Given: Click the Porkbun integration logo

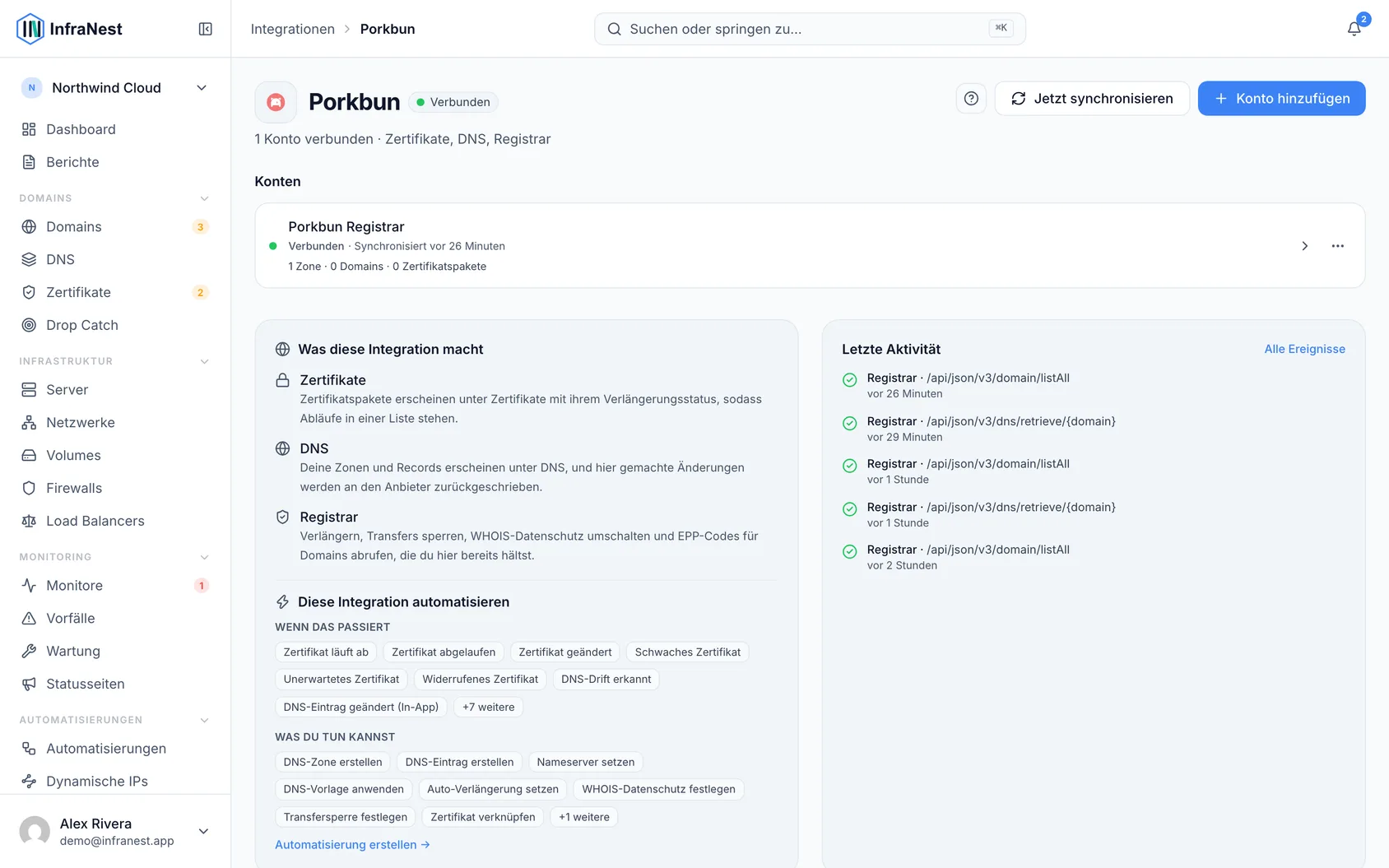Looking at the screenshot, I should 276,102.
